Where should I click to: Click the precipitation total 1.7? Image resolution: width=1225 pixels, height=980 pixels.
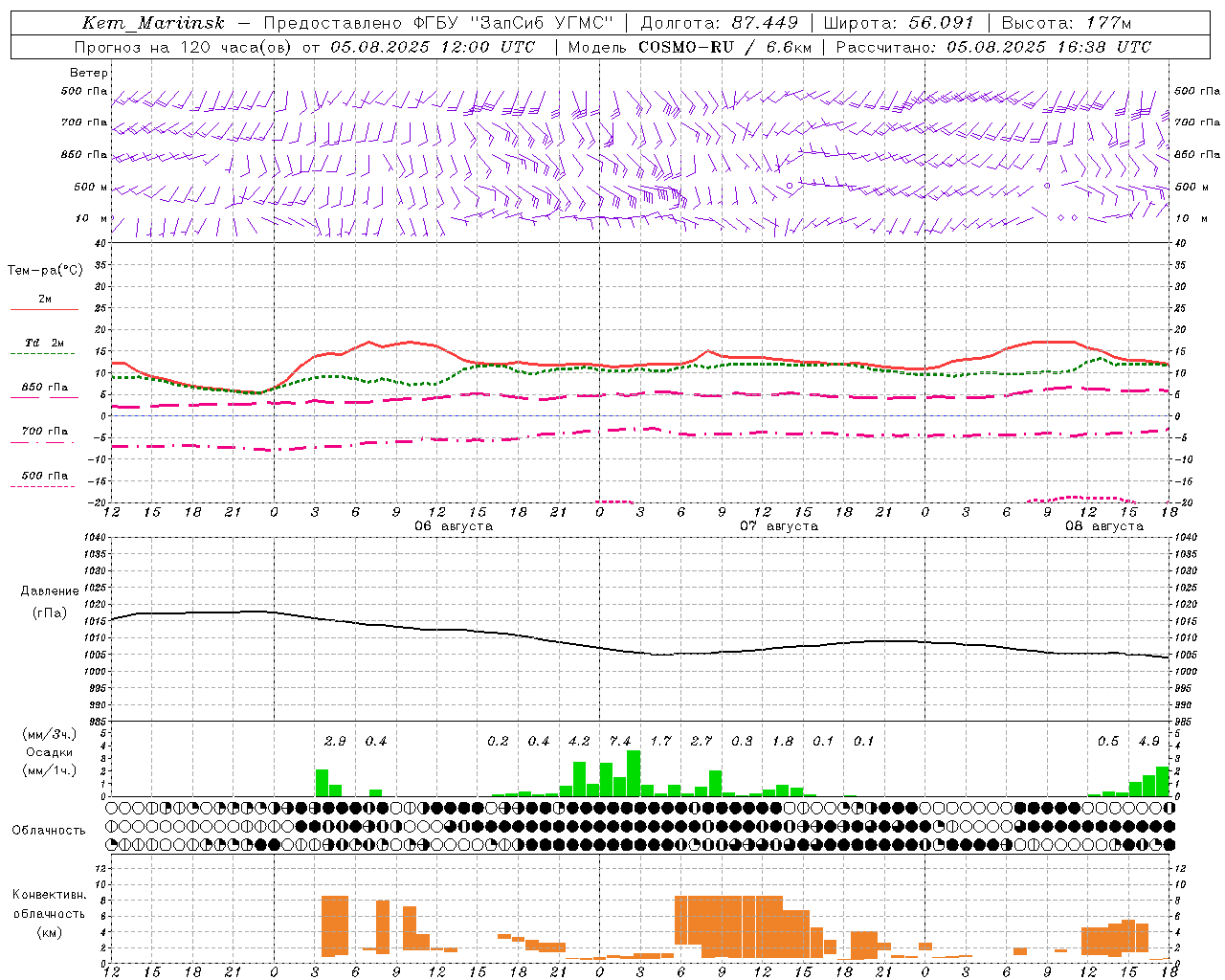pos(660,742)
